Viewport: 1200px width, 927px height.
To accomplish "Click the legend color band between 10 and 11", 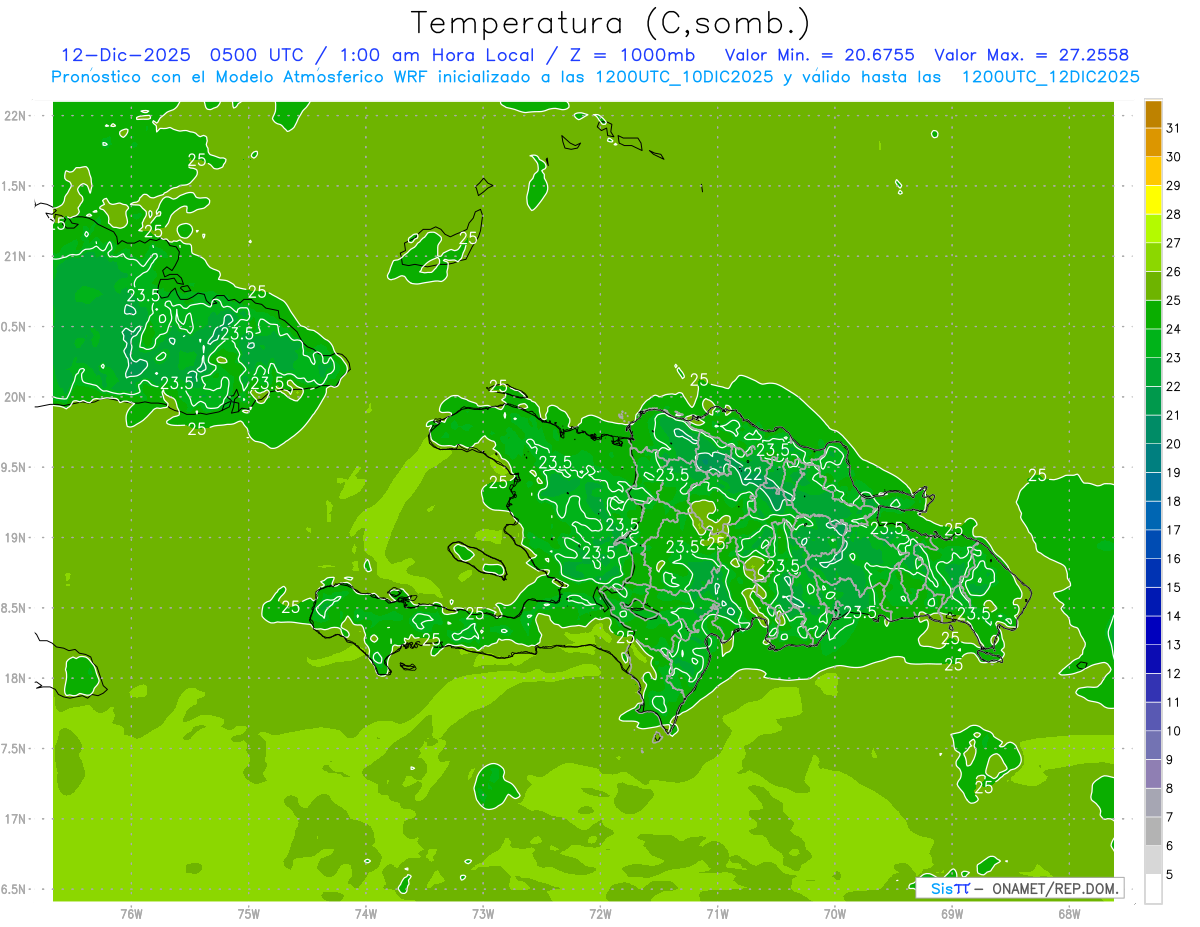I will pos(1153,716).
